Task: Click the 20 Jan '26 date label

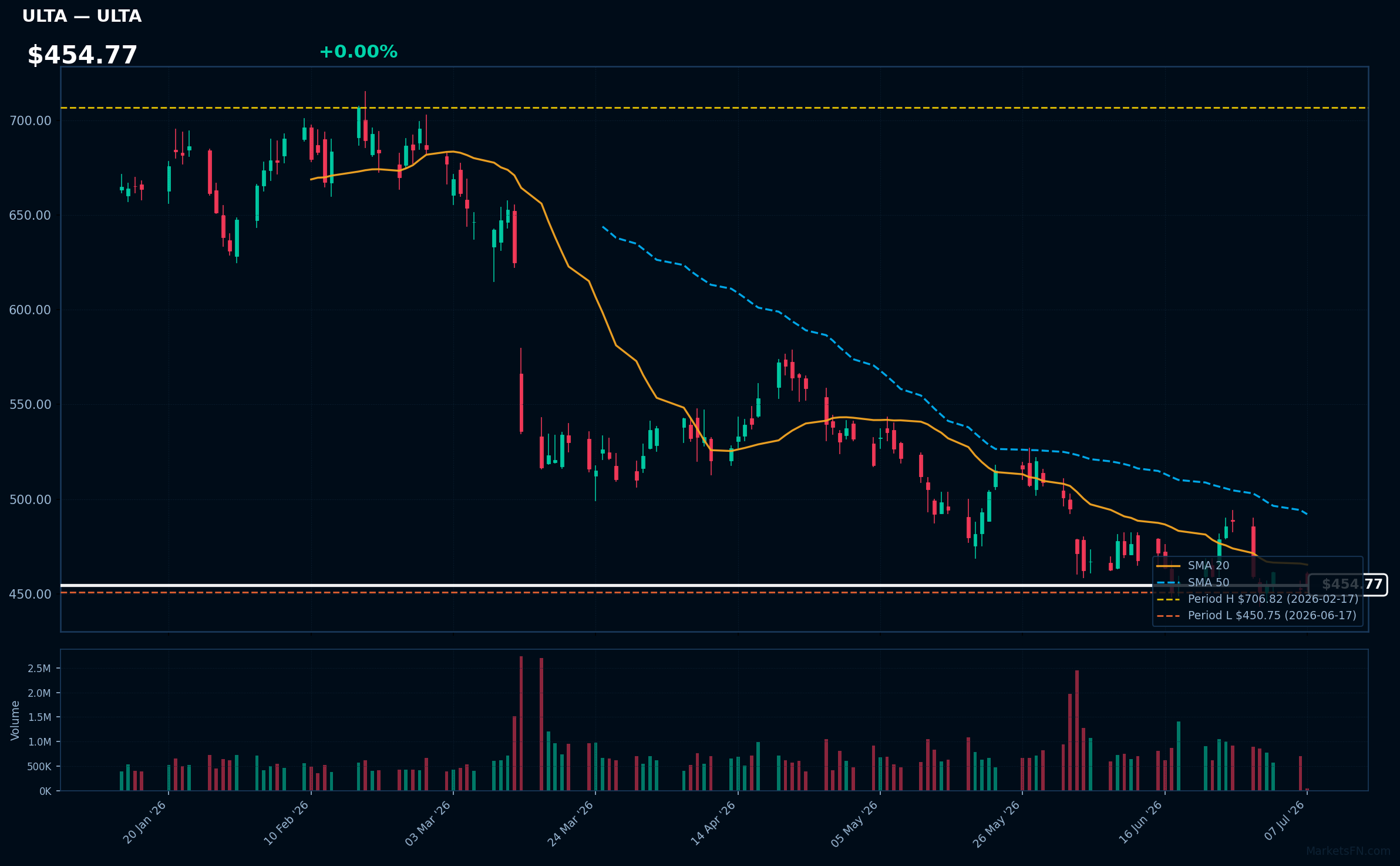Action: pyautogui.click(x=144, y=823)
